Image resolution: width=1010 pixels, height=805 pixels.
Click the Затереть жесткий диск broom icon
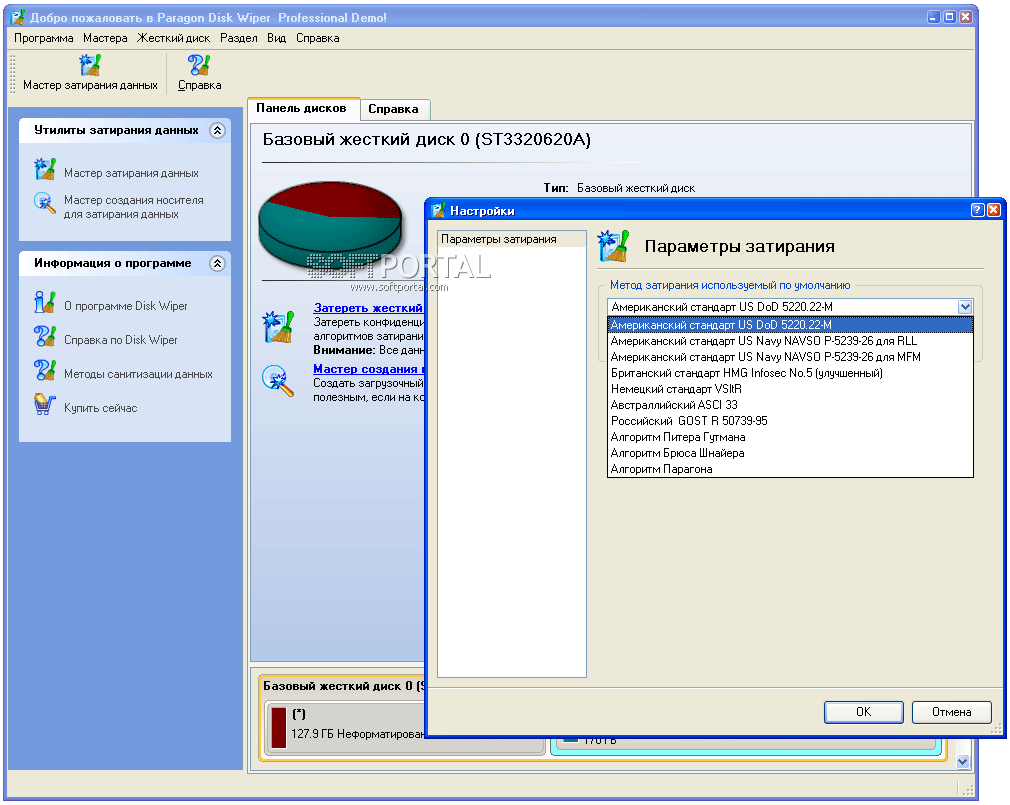pyautogui.click(x=278, y=327)
